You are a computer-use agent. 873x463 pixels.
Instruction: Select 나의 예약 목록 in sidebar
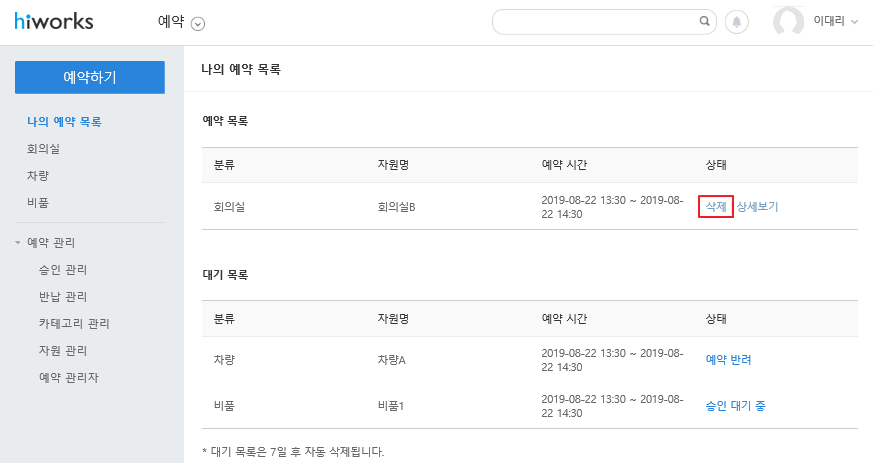64,122
